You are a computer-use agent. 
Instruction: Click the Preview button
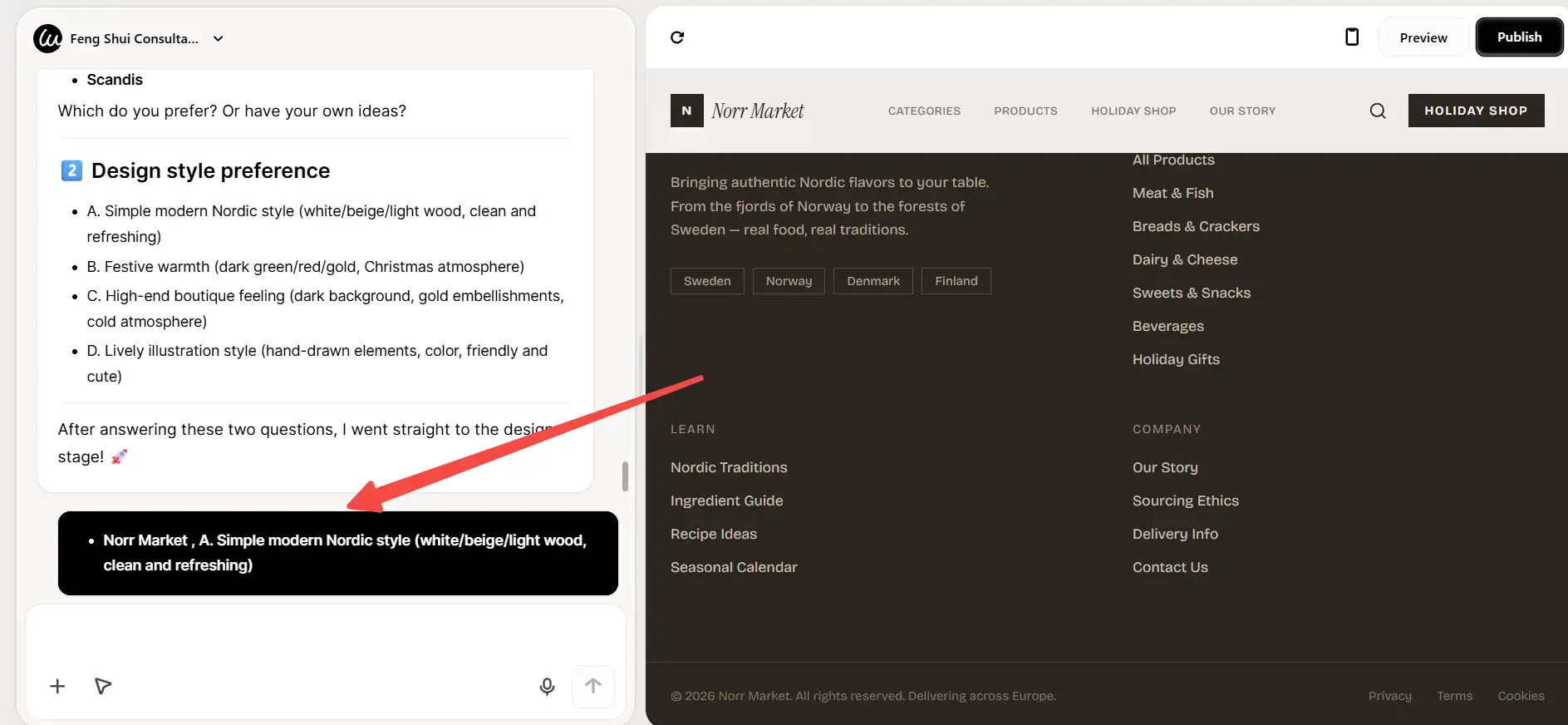coord(1423,38)
